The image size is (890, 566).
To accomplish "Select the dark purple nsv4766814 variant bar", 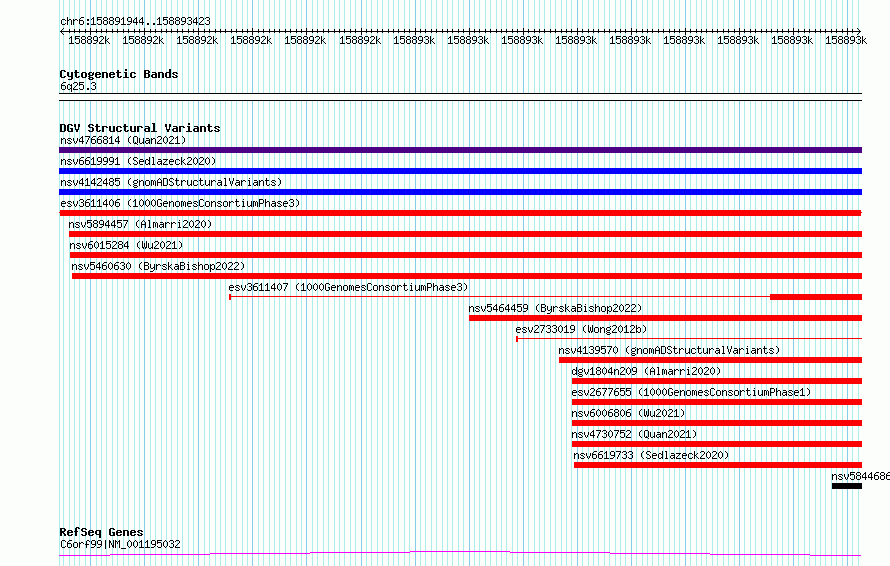I will [x=460, y=150].
